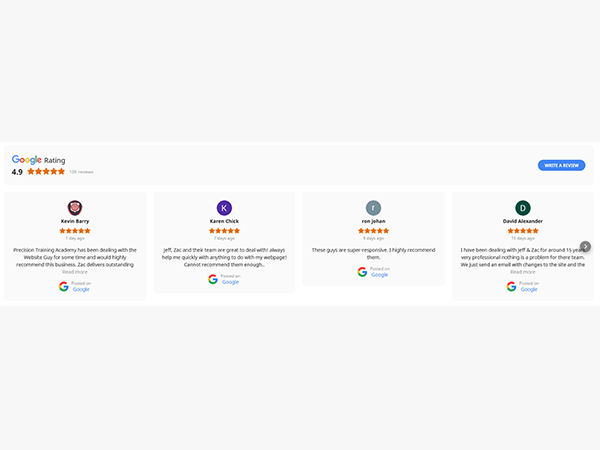
Task: Click ron johan's gray avatar
Action: pos(373,208)
